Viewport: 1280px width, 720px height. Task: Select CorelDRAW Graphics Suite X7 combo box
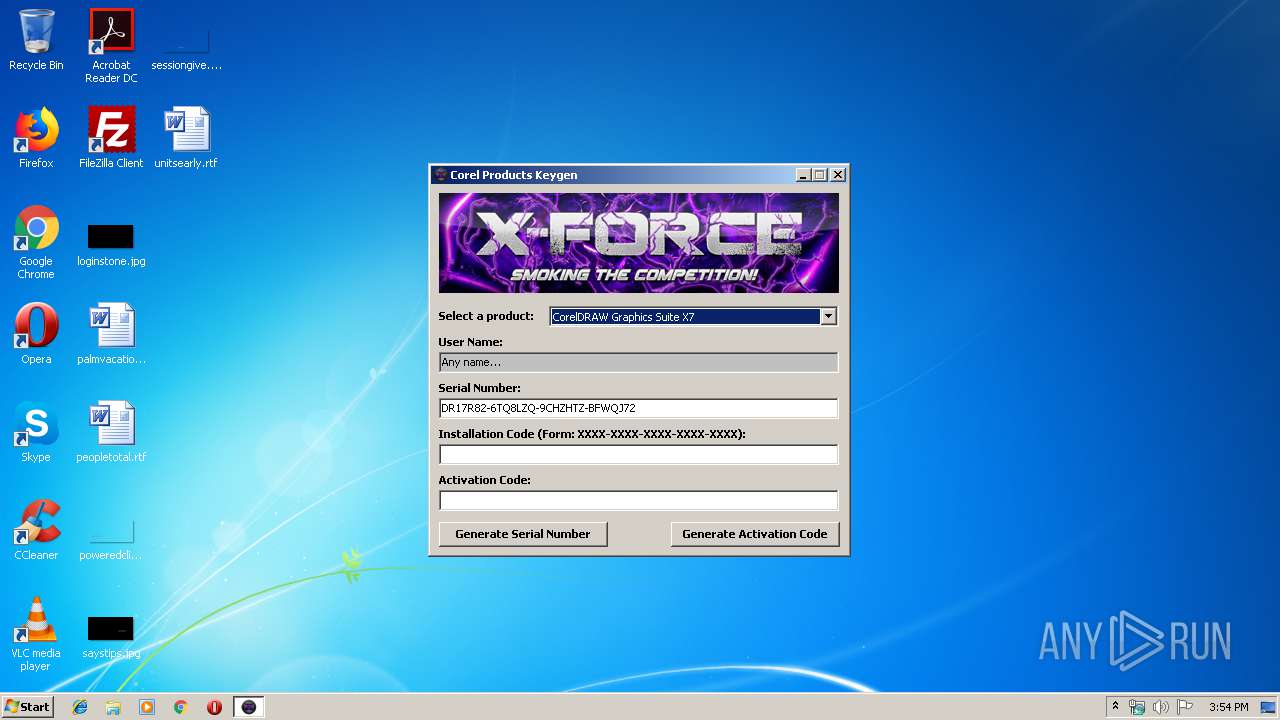coord(693,317)
